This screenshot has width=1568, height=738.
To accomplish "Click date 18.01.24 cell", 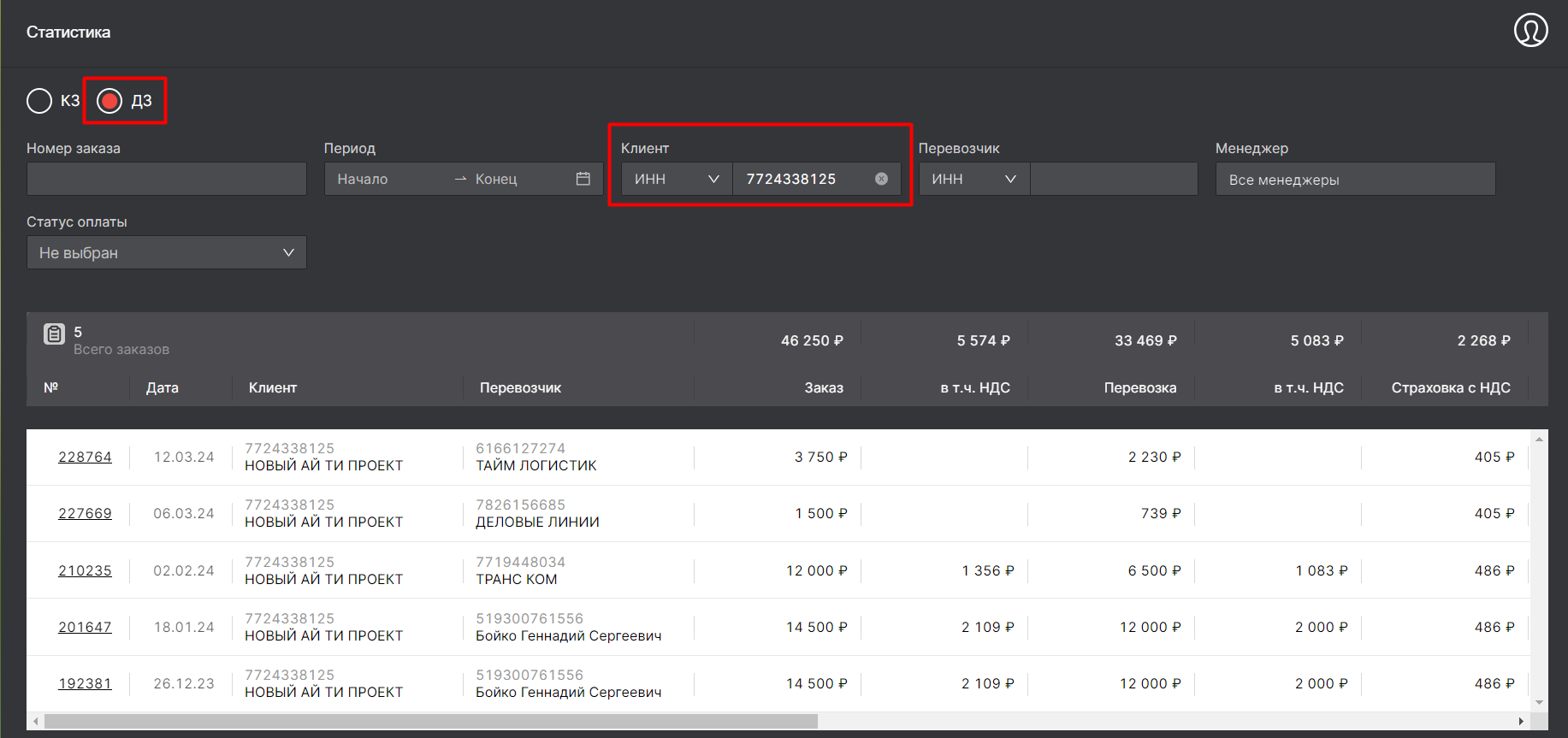I will (x=184, y=627).
